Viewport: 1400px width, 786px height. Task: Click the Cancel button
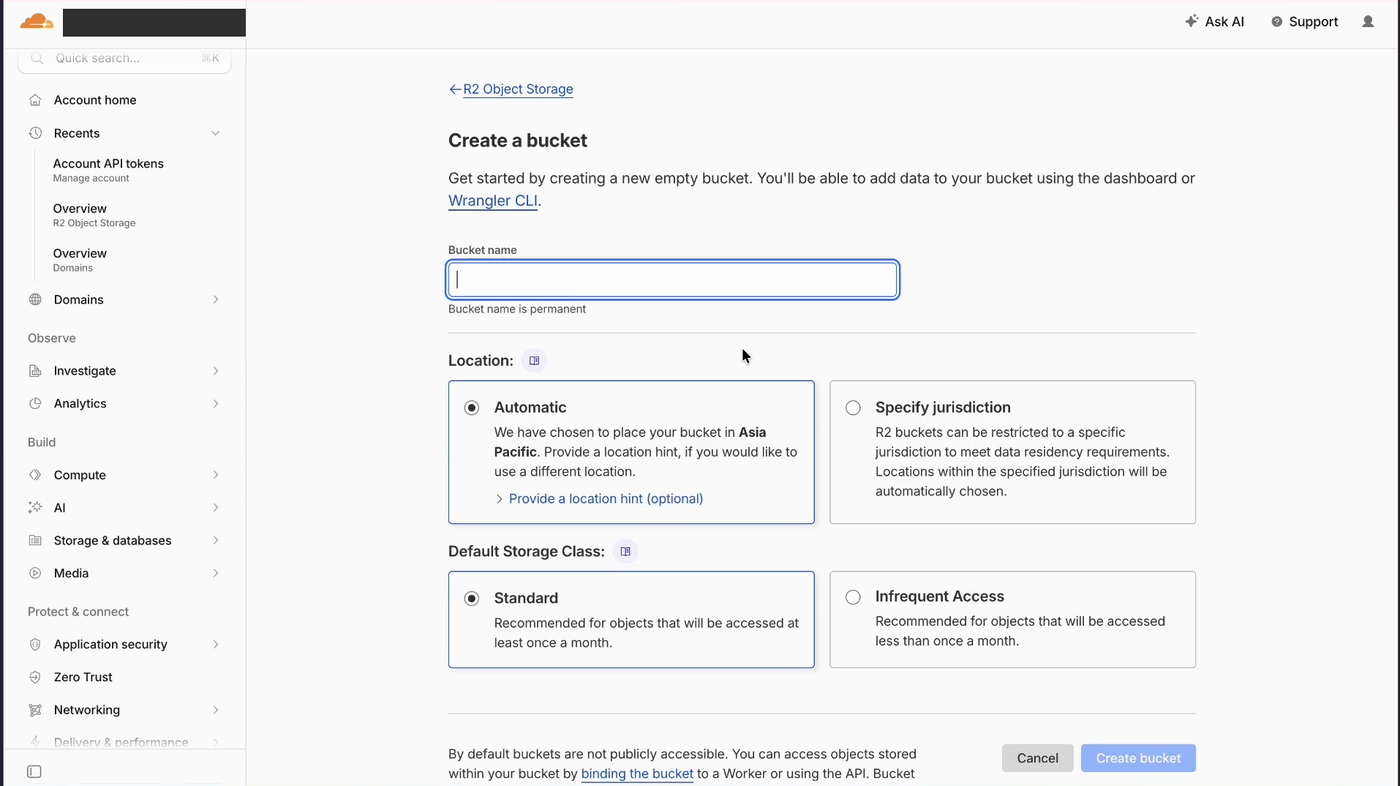(1037, 758)
